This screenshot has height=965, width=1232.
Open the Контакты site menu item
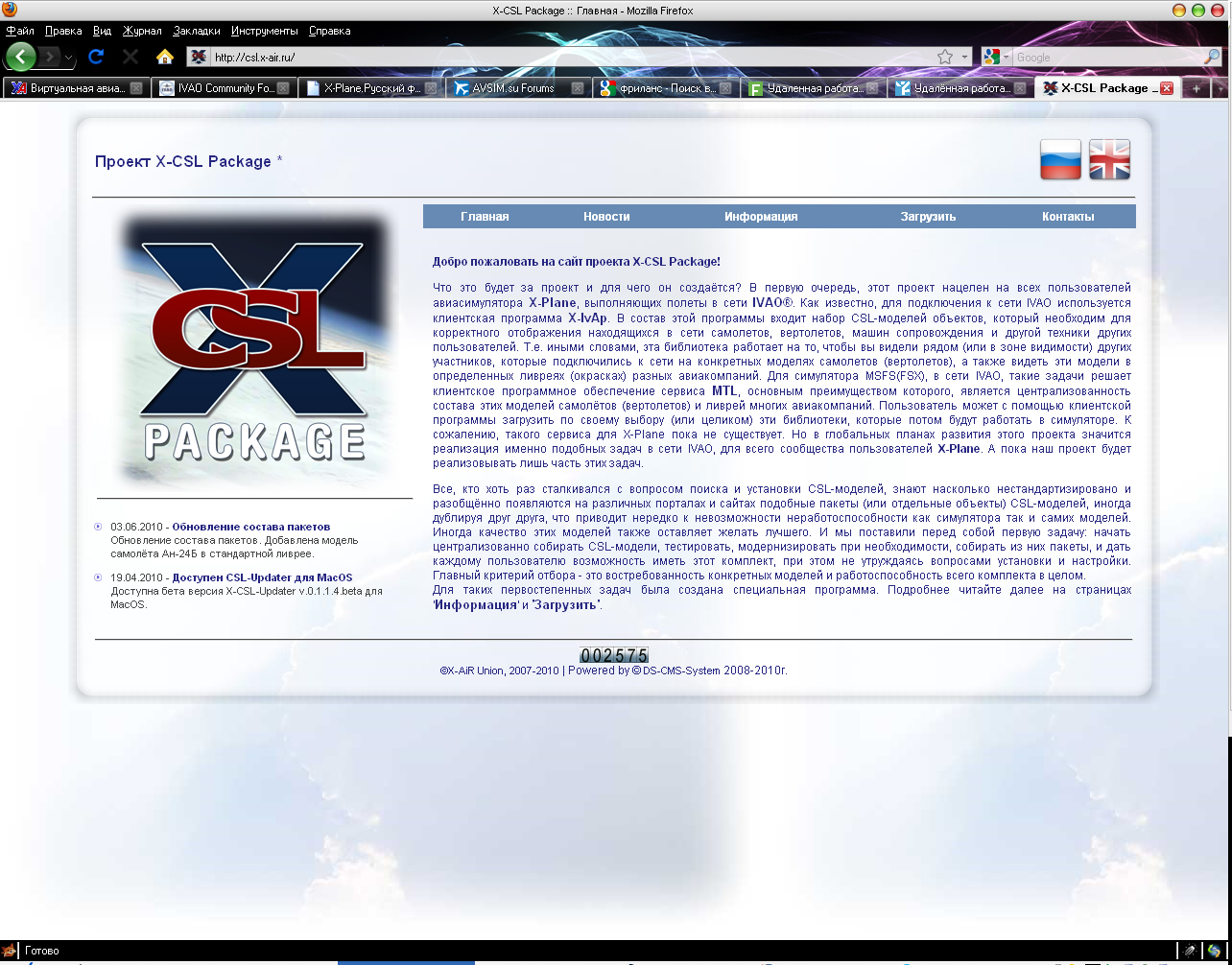coord(1068,217)
